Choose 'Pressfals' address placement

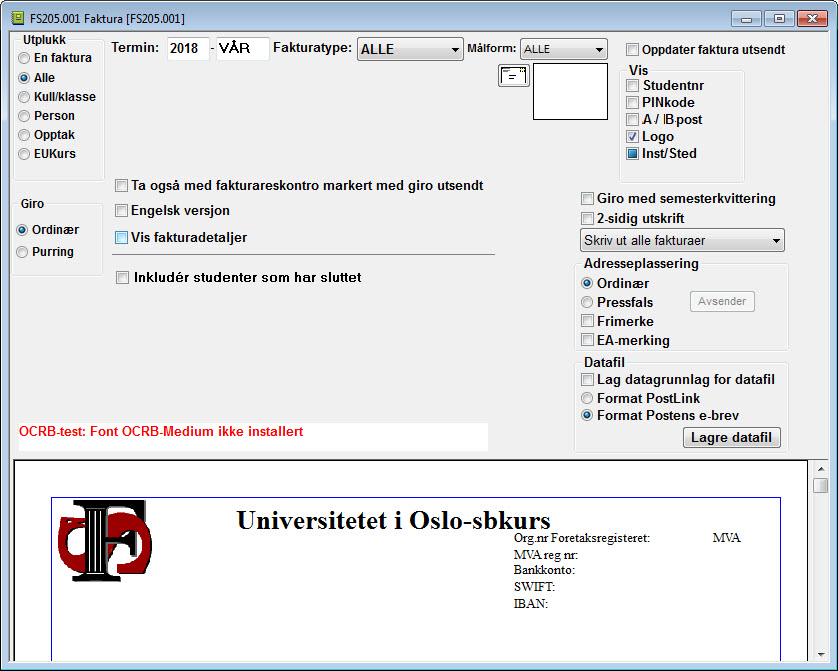tap(587, 302)
